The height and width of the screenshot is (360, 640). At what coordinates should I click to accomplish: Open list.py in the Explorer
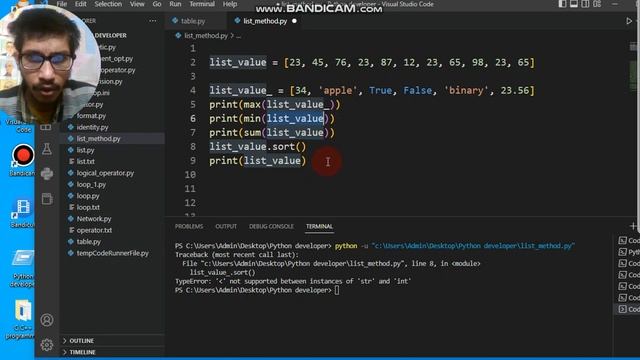85,150
